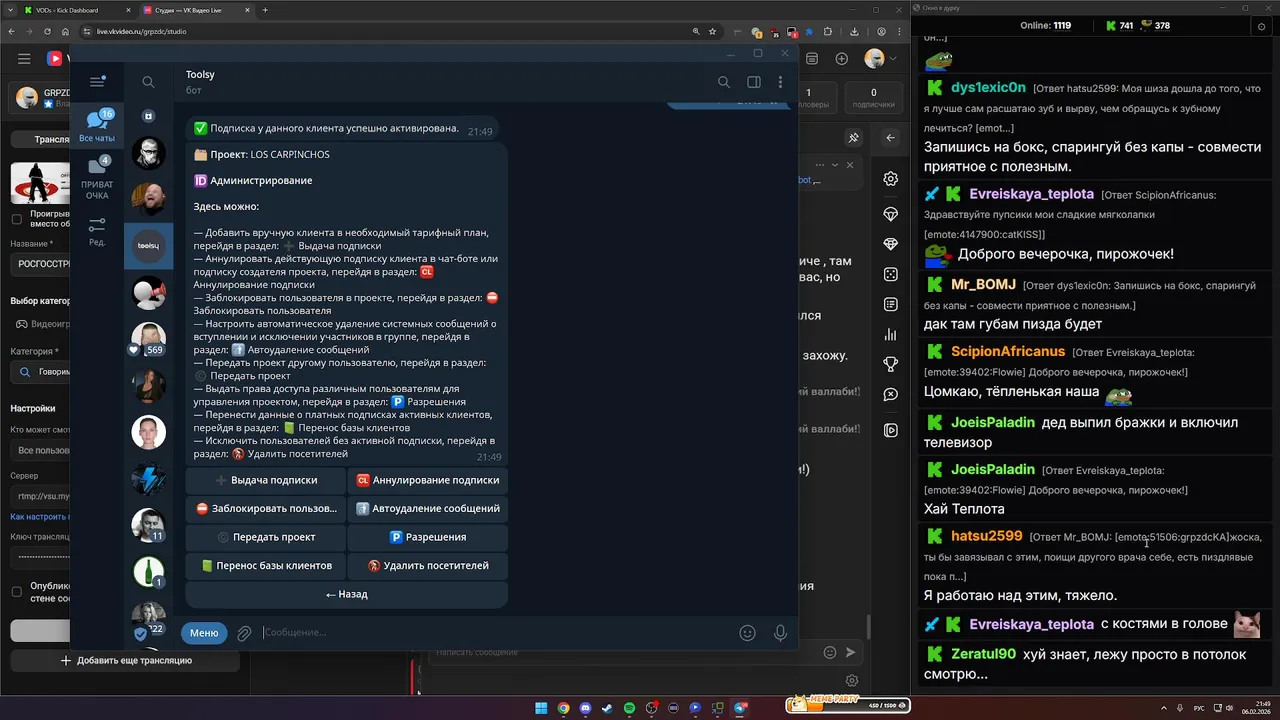This screenshot has width=1280, height=720.
Task: Search within the Toolsy chat
Action: (x=723, y=82)
